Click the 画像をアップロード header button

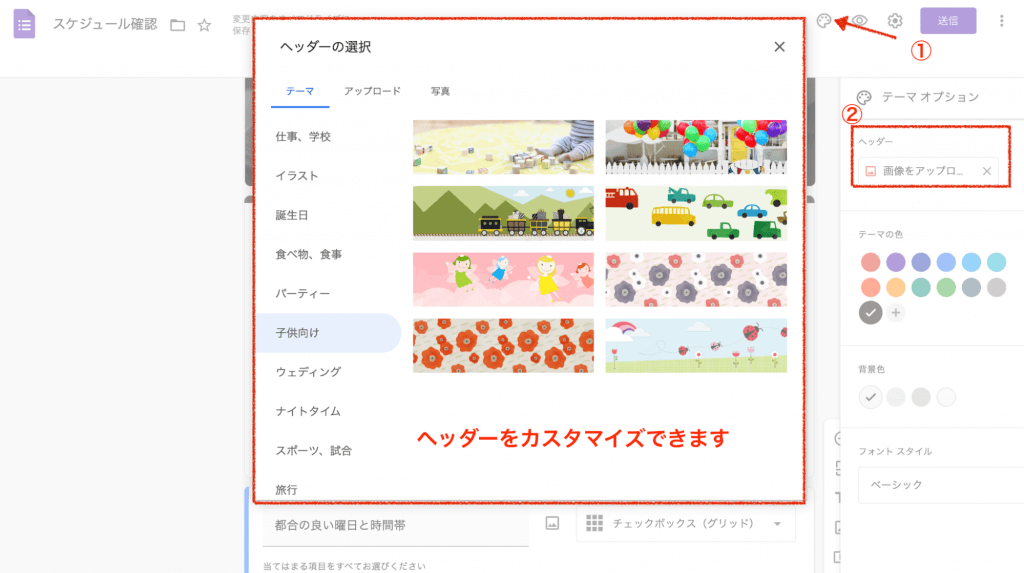pos(920,171)
